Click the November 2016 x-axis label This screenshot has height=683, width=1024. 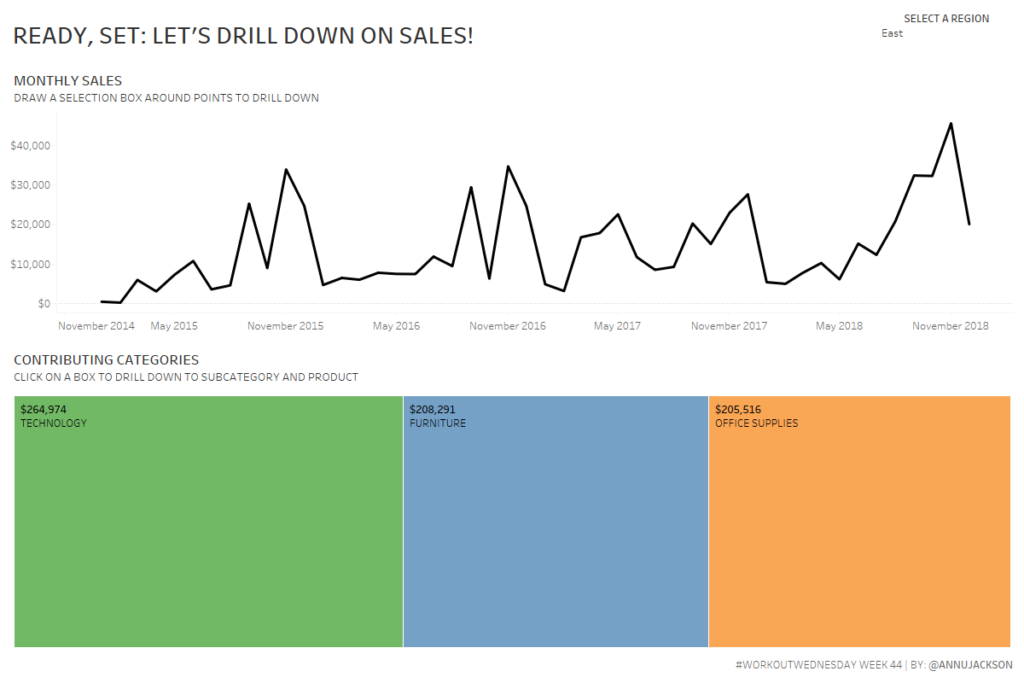coord(507,326)
